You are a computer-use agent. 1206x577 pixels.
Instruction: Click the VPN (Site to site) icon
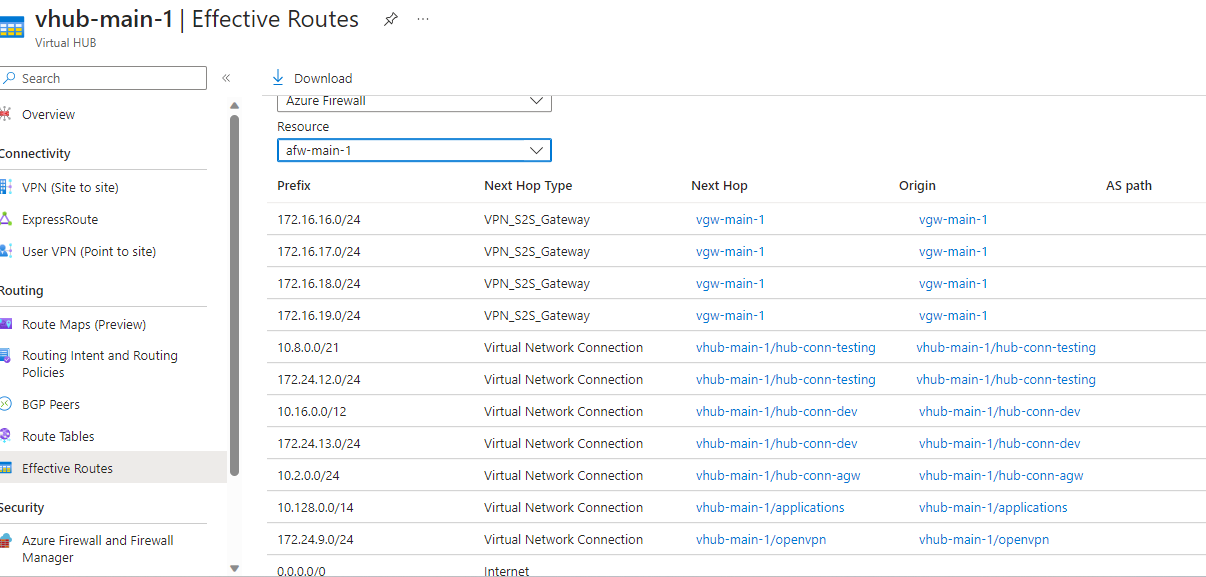6,187
